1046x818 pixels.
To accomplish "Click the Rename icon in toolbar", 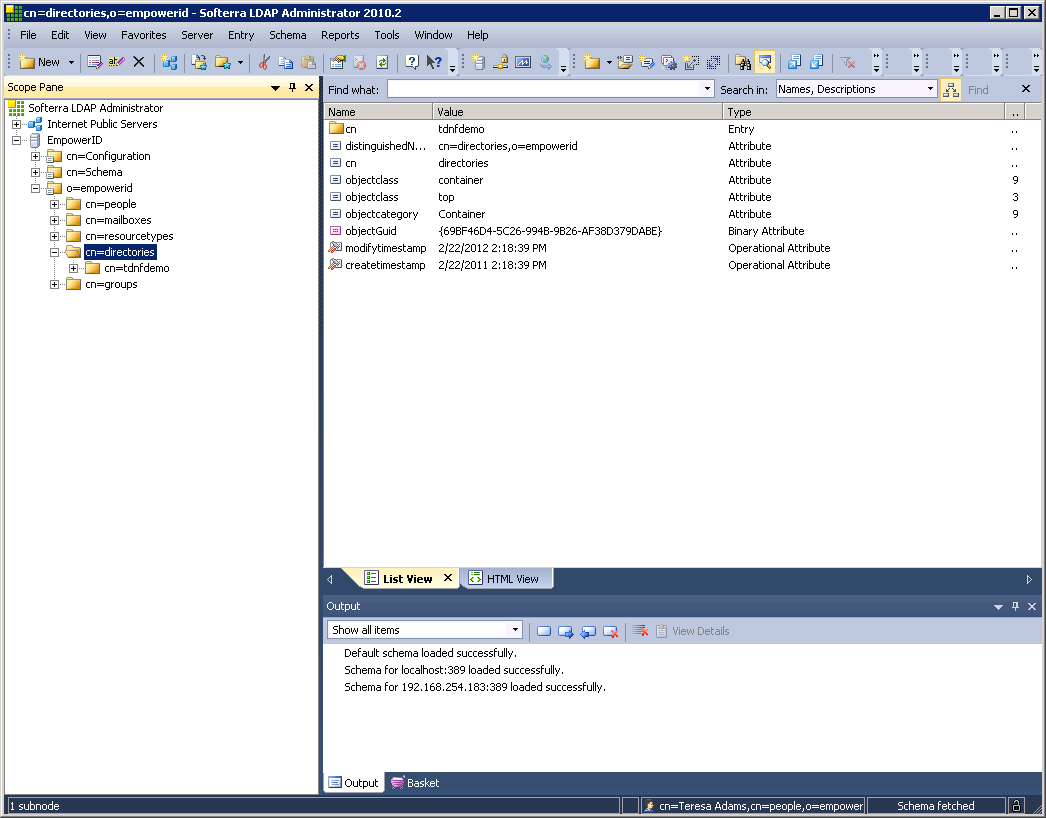I will [116, 62].
